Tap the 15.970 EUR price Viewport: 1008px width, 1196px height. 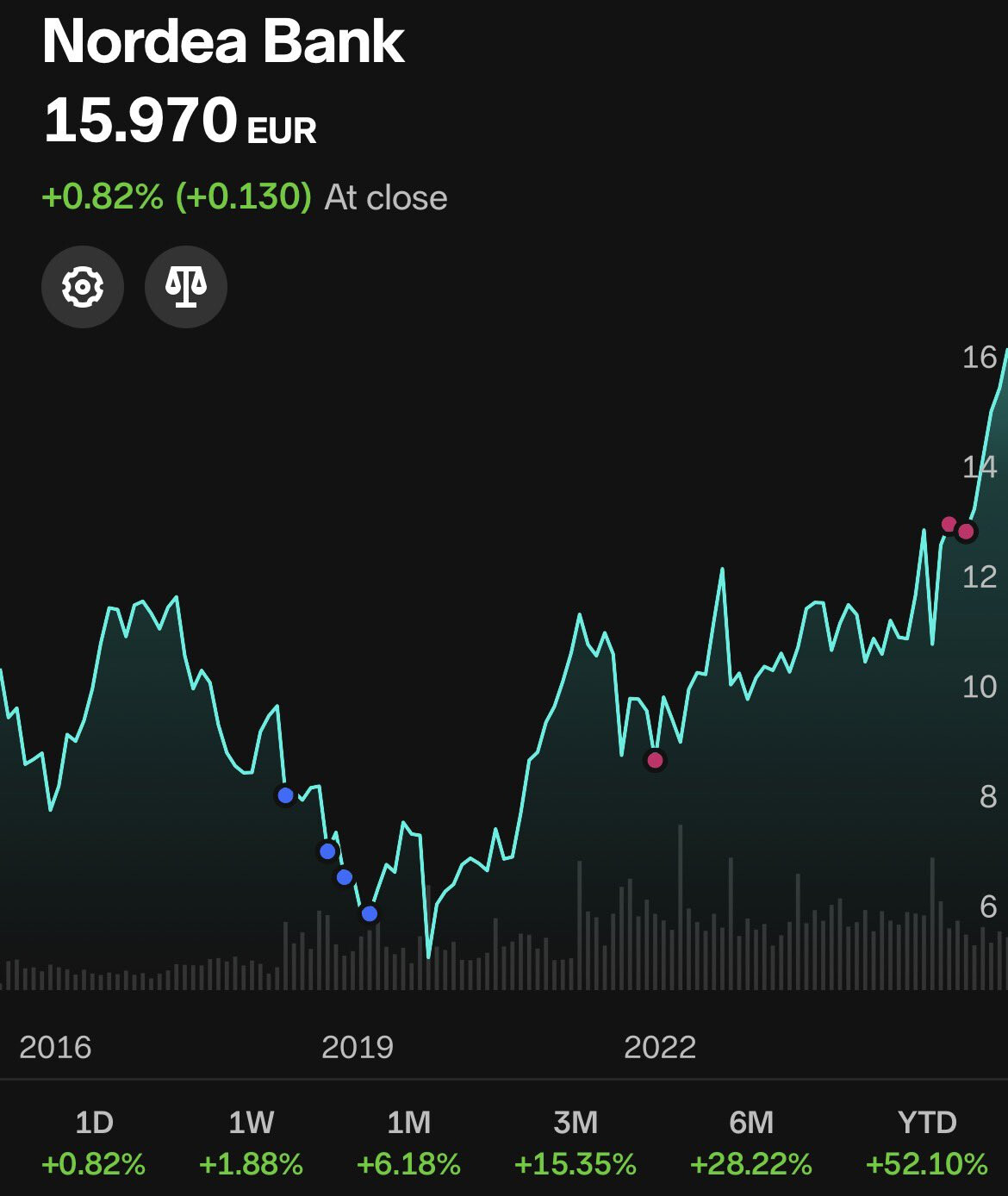[x=180, y=121]
